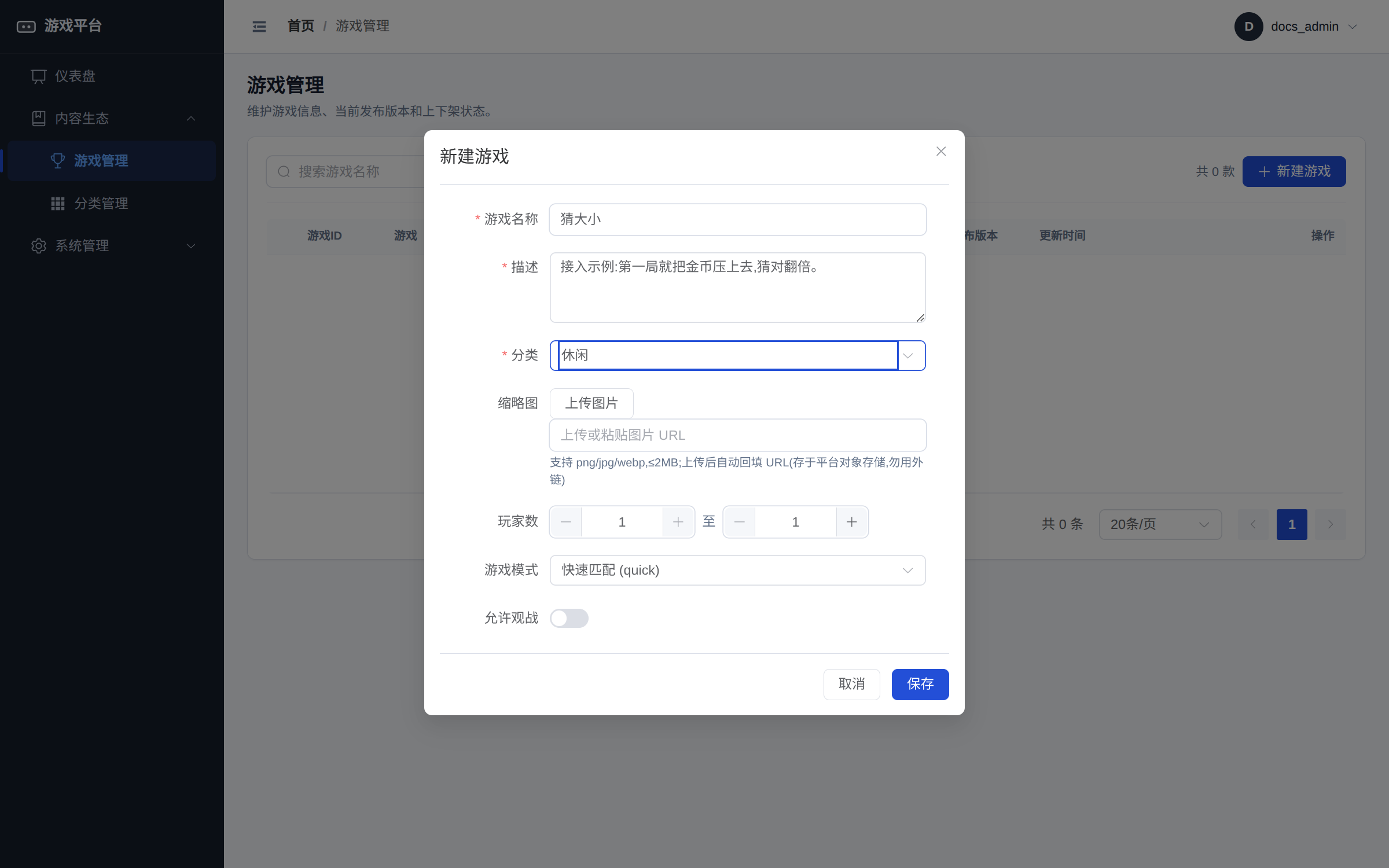Click the minimum 玩家数 value field

[x=622, y=522]
